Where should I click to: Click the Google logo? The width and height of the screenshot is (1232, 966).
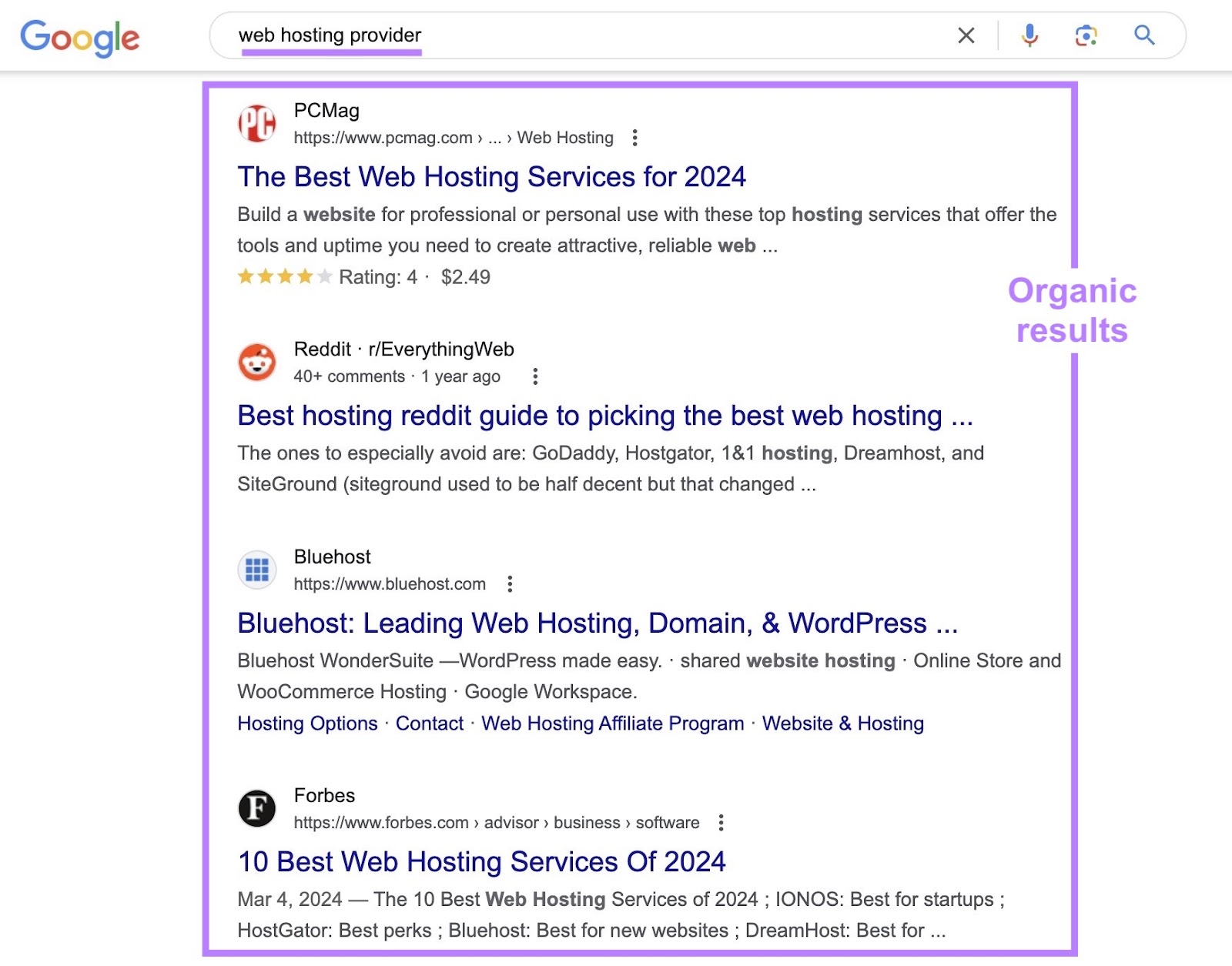pyautogui.click(x=80, y=36)
